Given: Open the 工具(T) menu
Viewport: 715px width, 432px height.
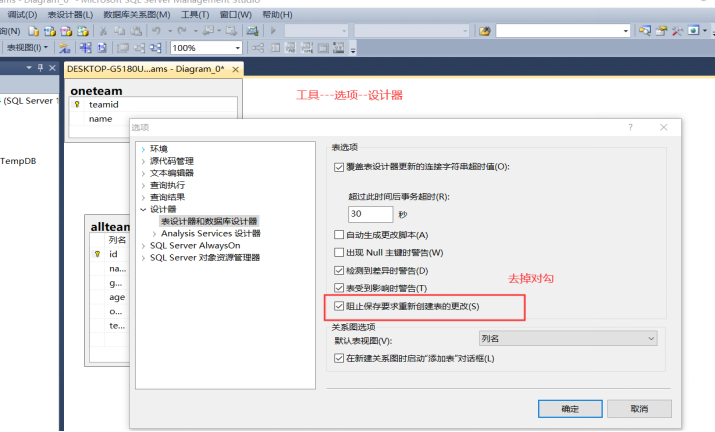Looking at the screenshot, I should pos(195,15).
